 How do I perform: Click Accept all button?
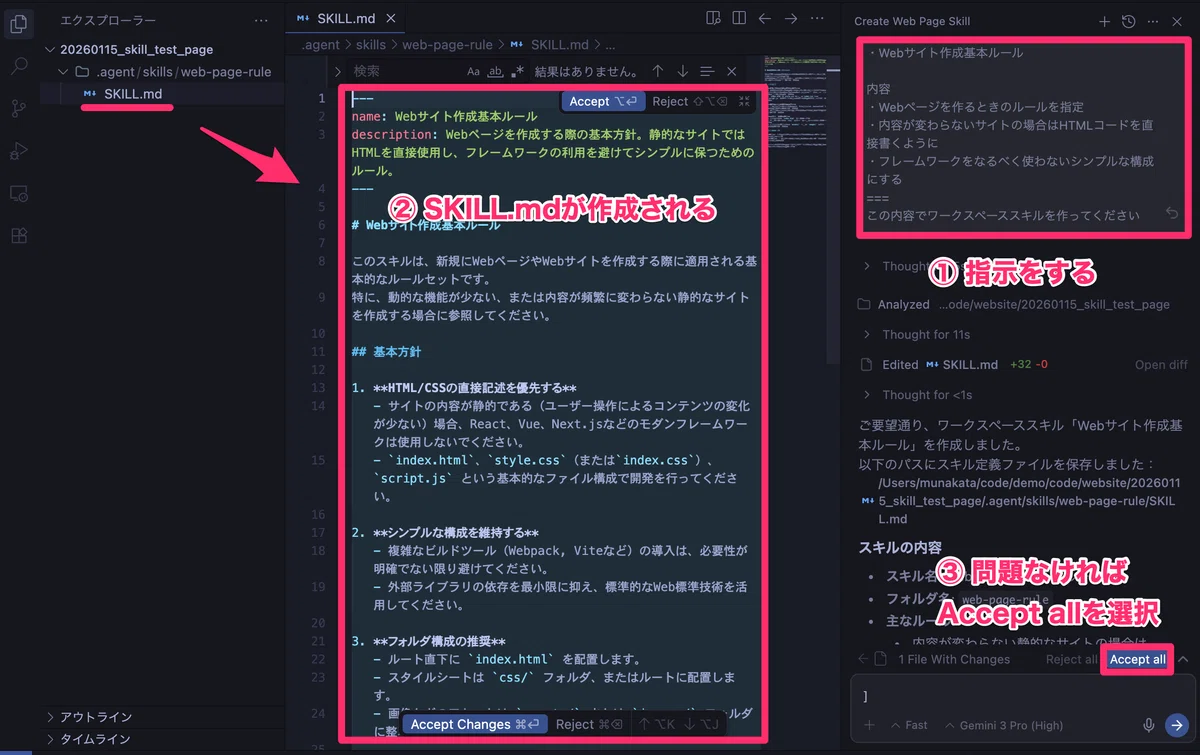[1137, 659]
